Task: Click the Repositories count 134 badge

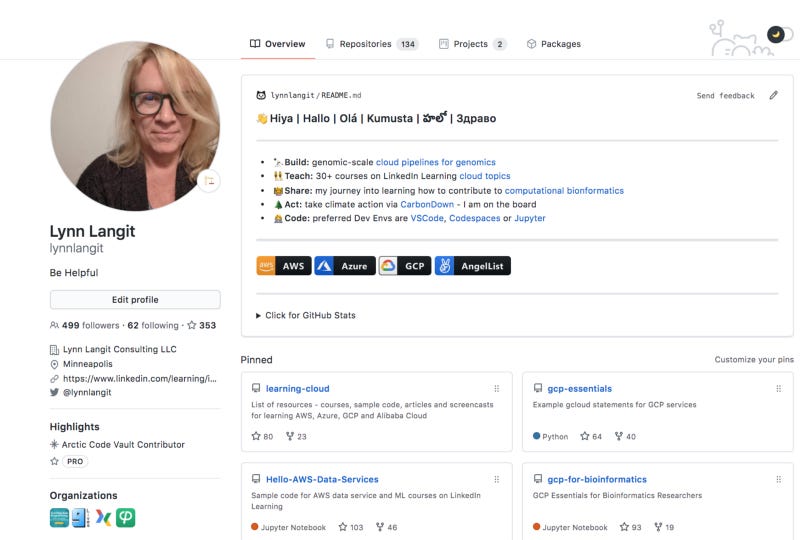Action: click(x=408, y=44)
